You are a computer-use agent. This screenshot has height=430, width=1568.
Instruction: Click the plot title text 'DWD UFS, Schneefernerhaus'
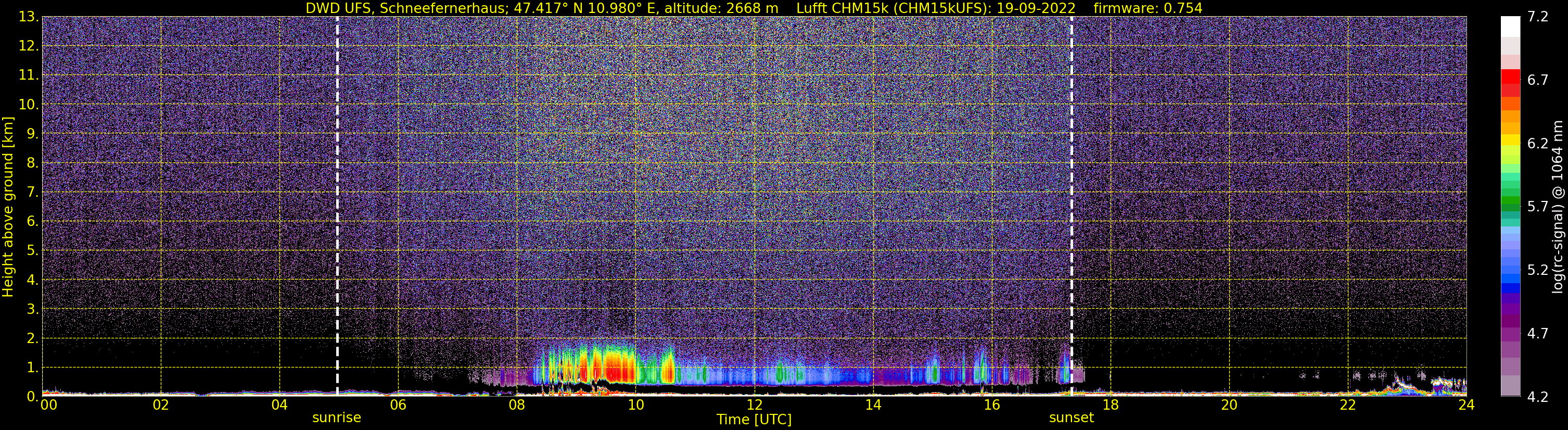click(x=406, y=8)
